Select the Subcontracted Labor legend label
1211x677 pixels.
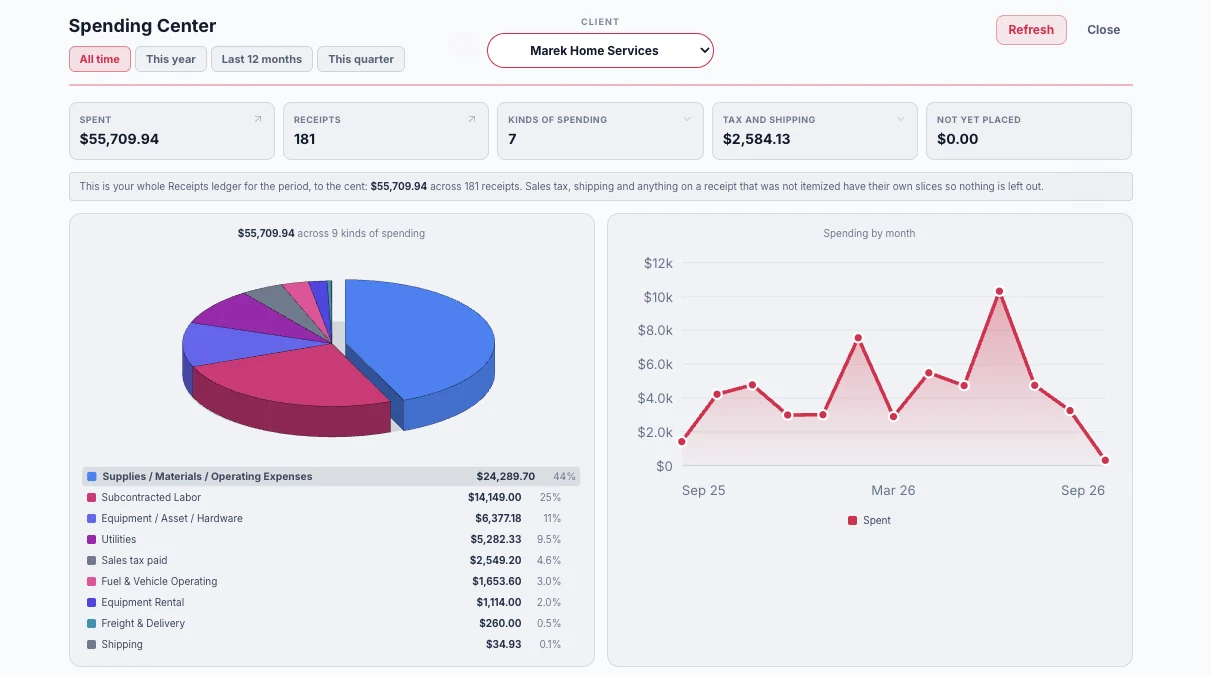(151, 498)
